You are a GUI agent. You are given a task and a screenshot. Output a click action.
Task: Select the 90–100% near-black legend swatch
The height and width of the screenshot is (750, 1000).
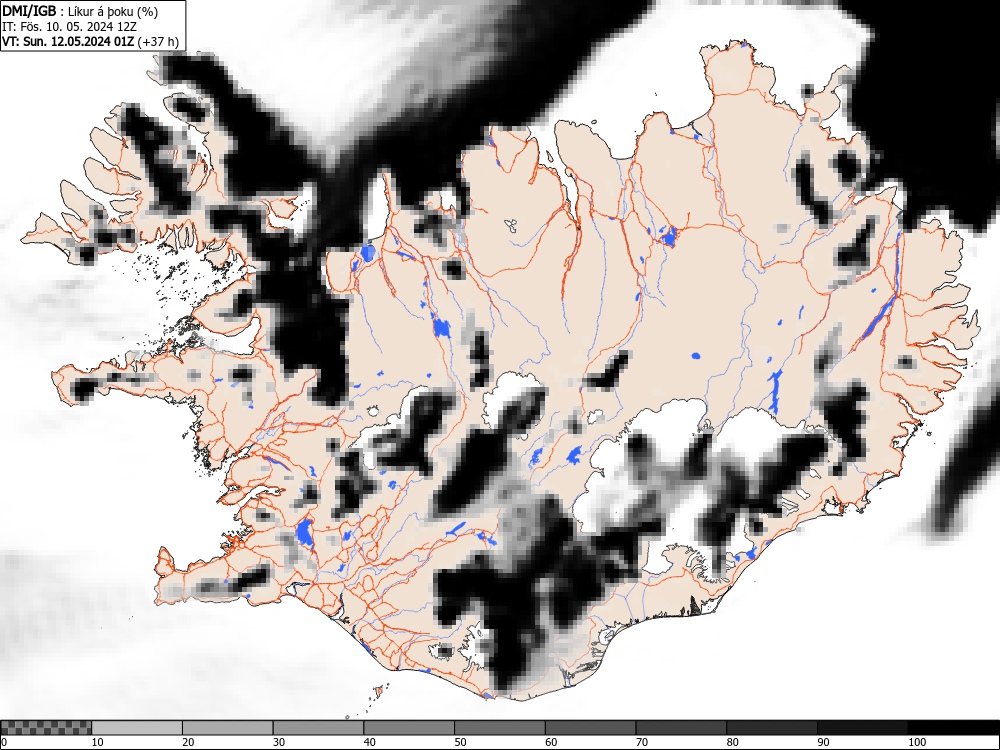pos(862,728)
